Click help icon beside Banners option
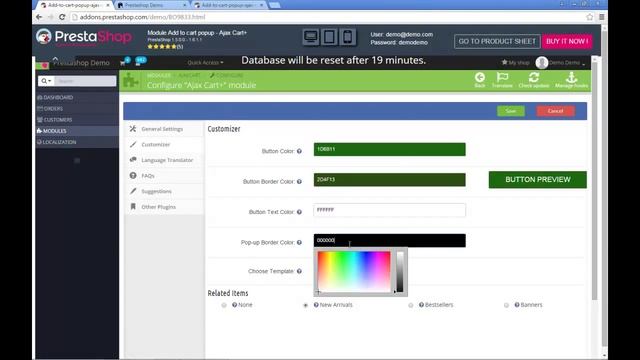Viewport: 640px width, 360px height. tap(517, 305)
